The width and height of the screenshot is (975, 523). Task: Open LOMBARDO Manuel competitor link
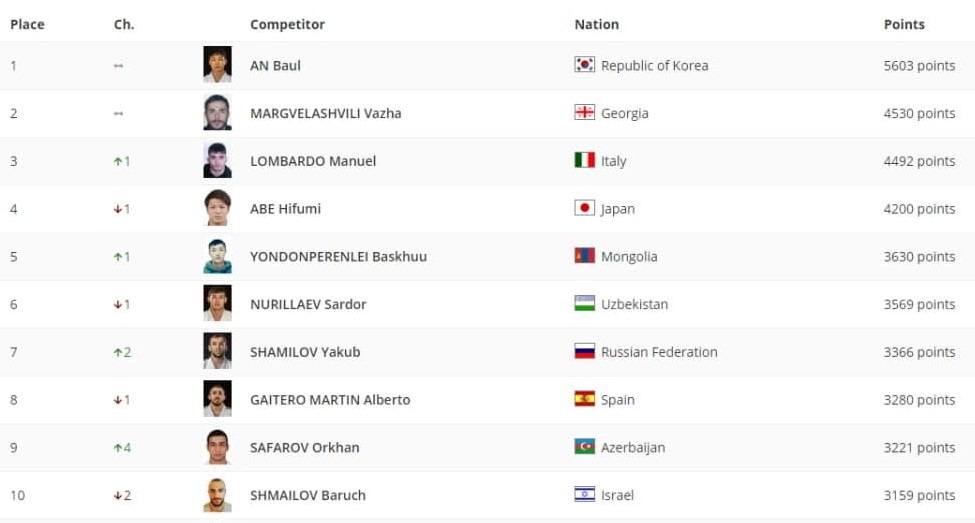[x=313, y=161]
